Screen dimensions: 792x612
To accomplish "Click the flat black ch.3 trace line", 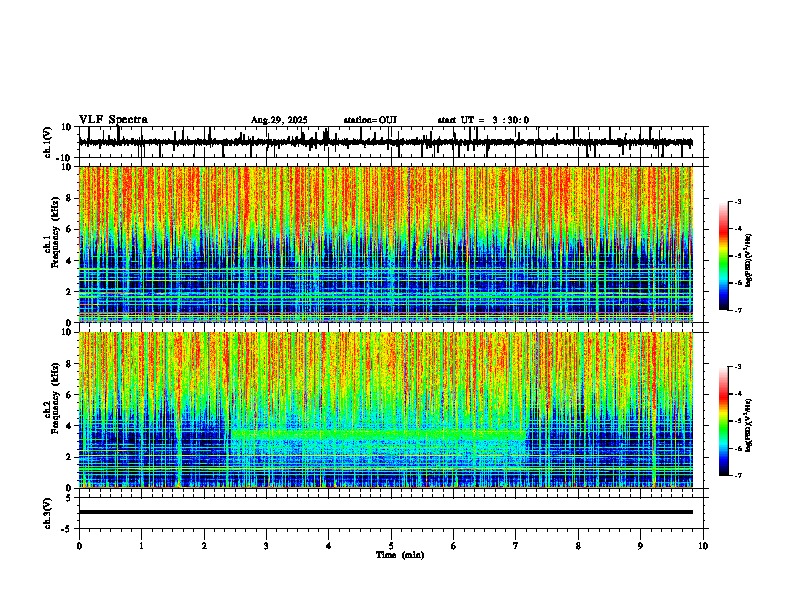I will pos(386,512).
